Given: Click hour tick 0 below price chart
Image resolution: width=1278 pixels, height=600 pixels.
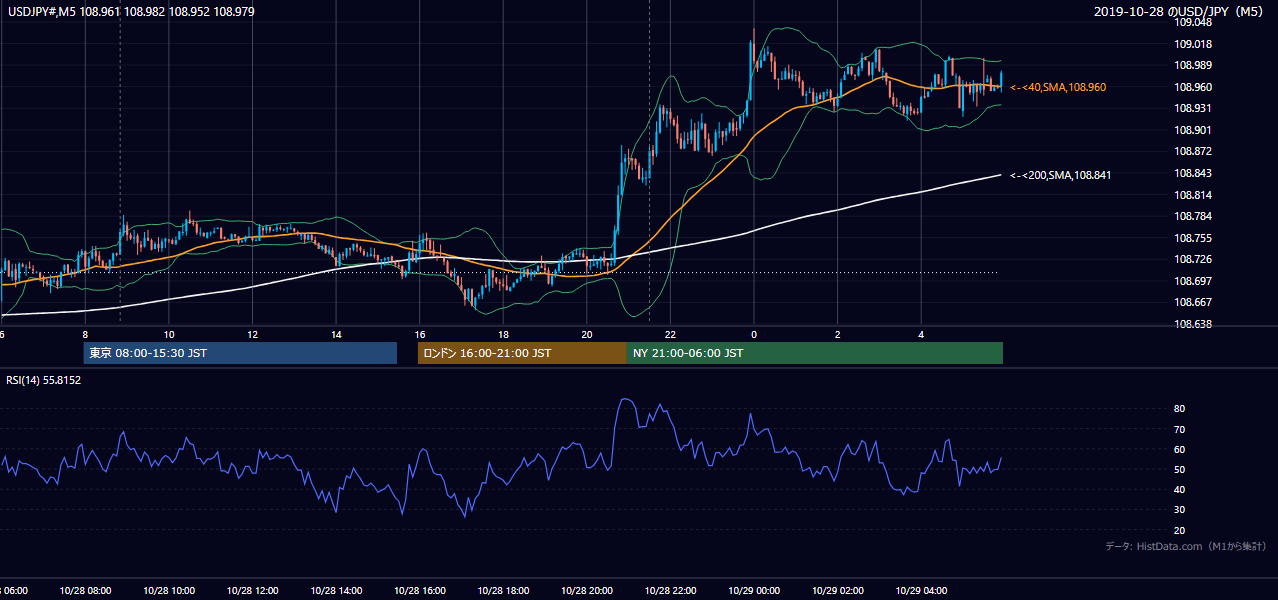Looking at the screenshot, I should click(x=754, y=335).
